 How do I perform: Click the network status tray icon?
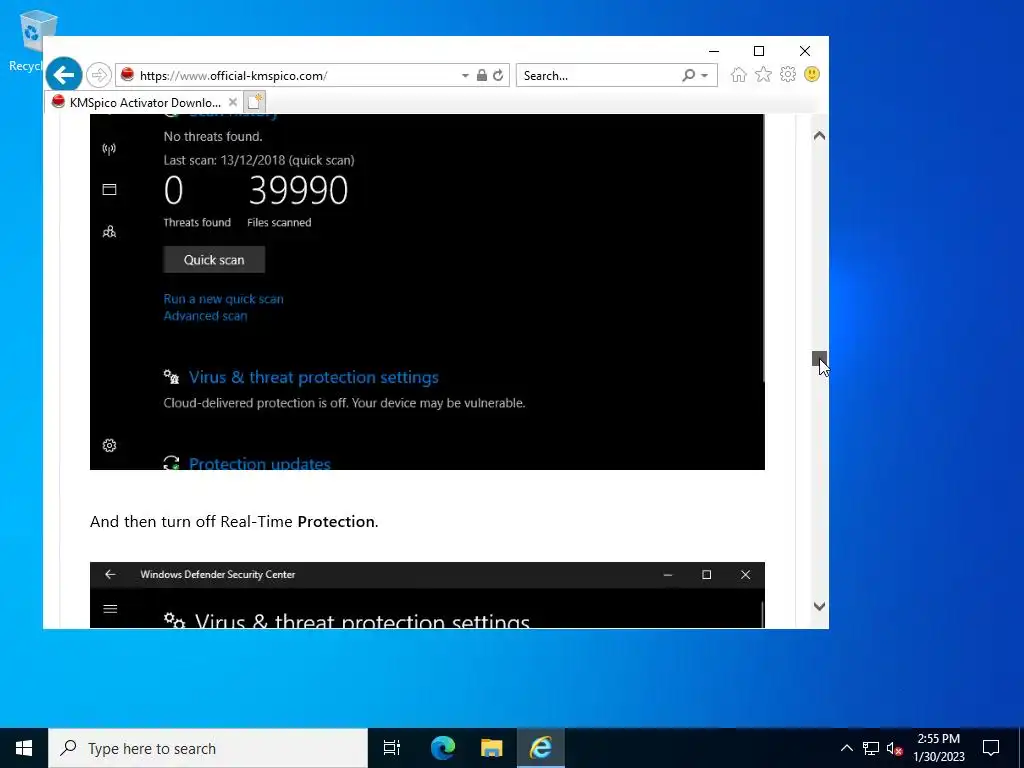(x=871, y=748)
